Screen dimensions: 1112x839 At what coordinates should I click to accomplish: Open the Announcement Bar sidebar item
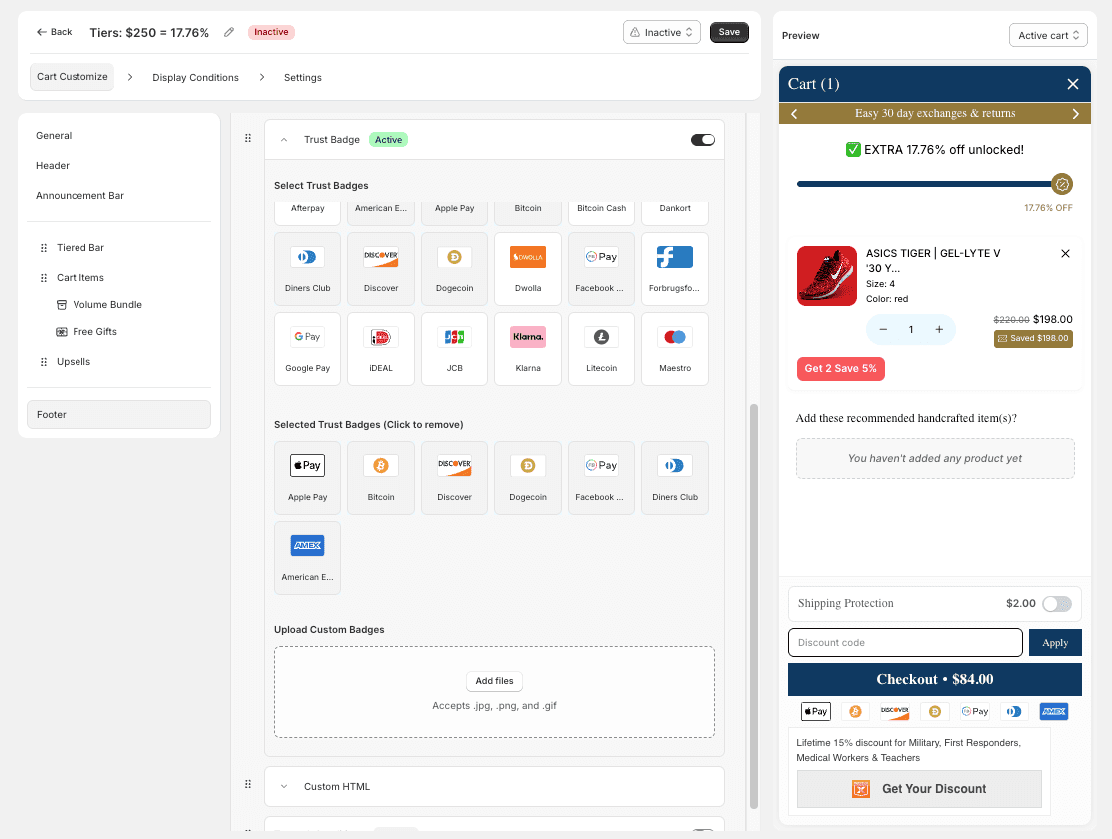tap(79, 195)
